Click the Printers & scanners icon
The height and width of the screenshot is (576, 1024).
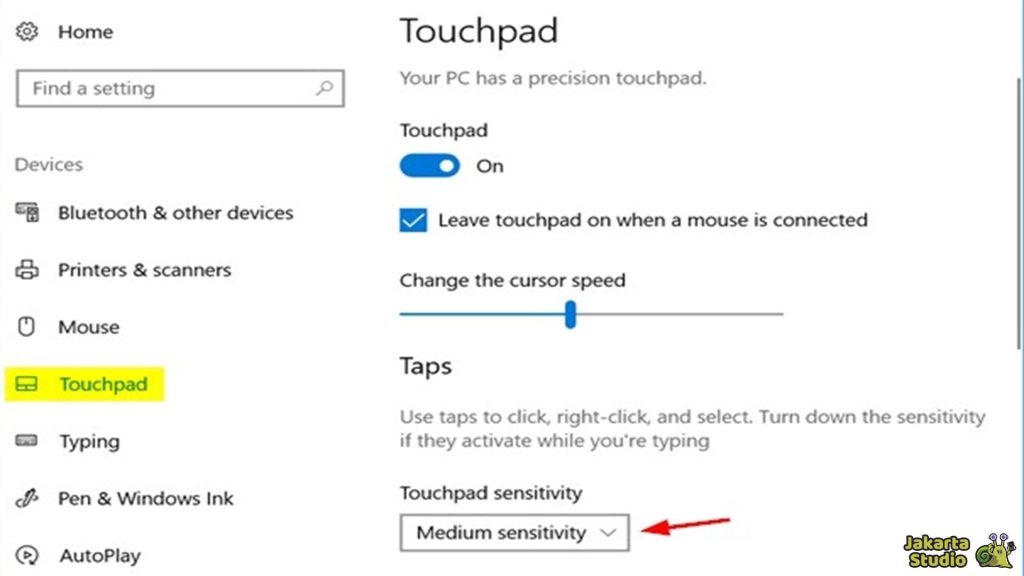[27, 269]
